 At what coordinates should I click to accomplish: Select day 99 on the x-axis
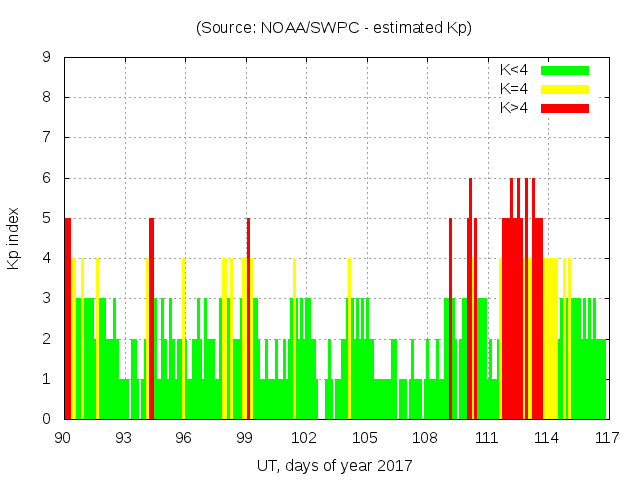click(x=244, y=437)
